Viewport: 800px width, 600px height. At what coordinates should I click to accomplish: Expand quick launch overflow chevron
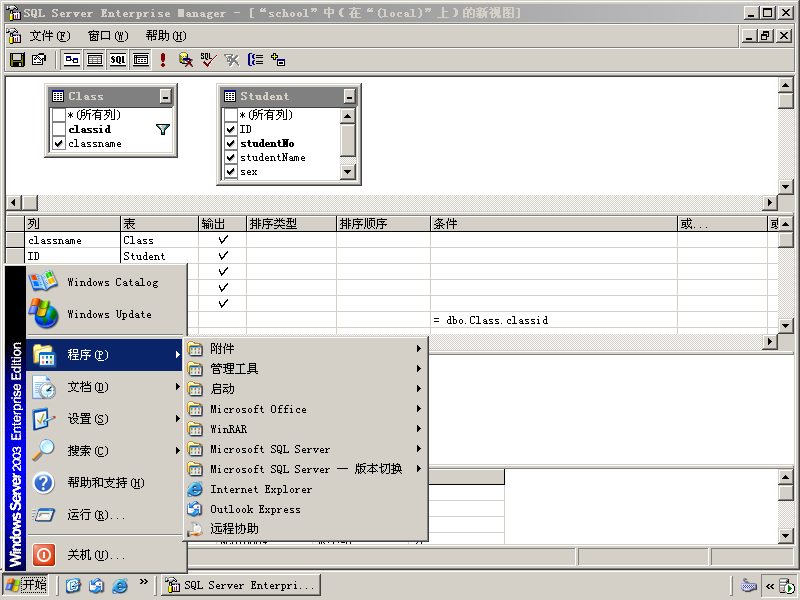pos(143,582)
